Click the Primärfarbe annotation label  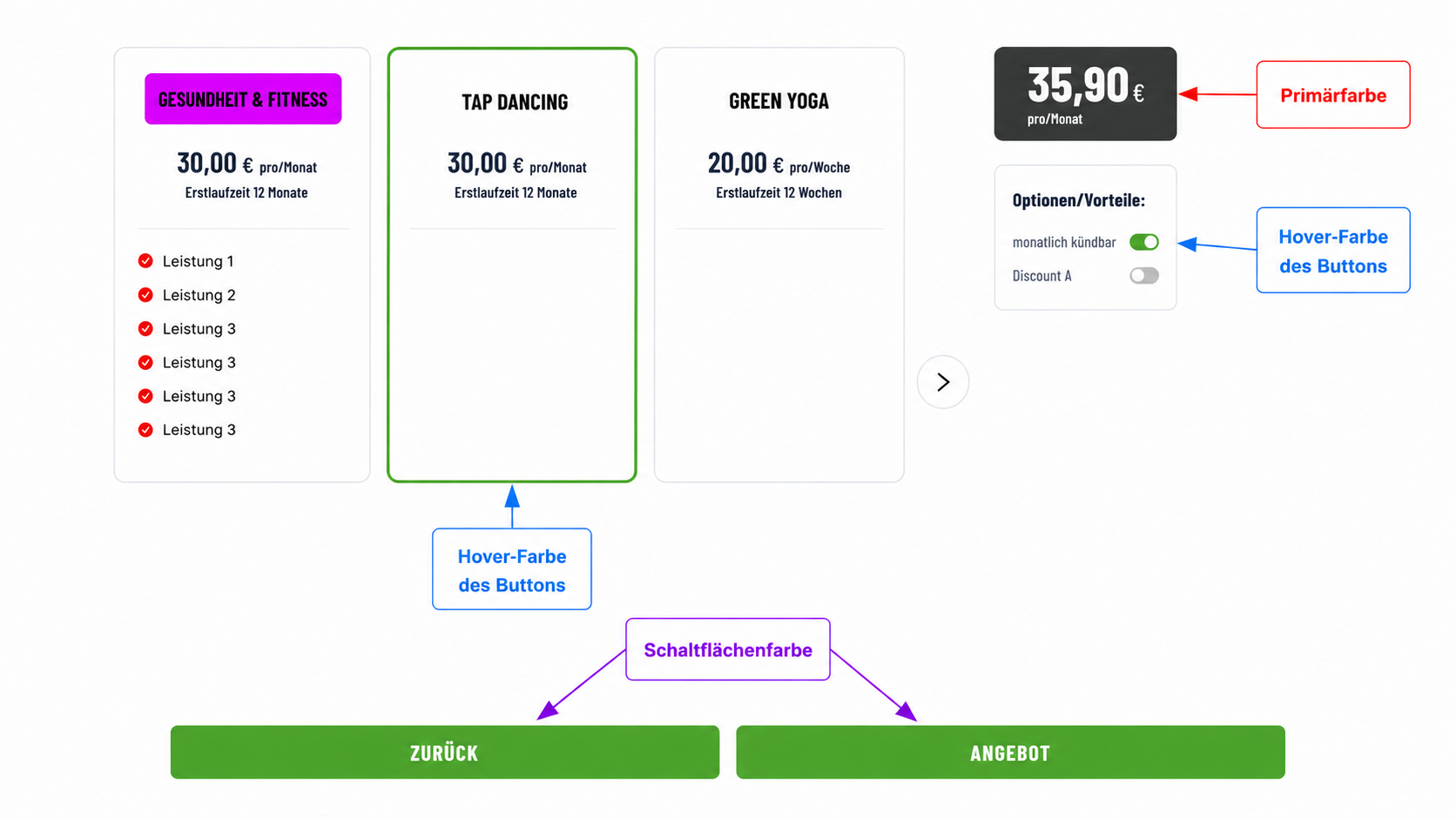point(1333,95)
